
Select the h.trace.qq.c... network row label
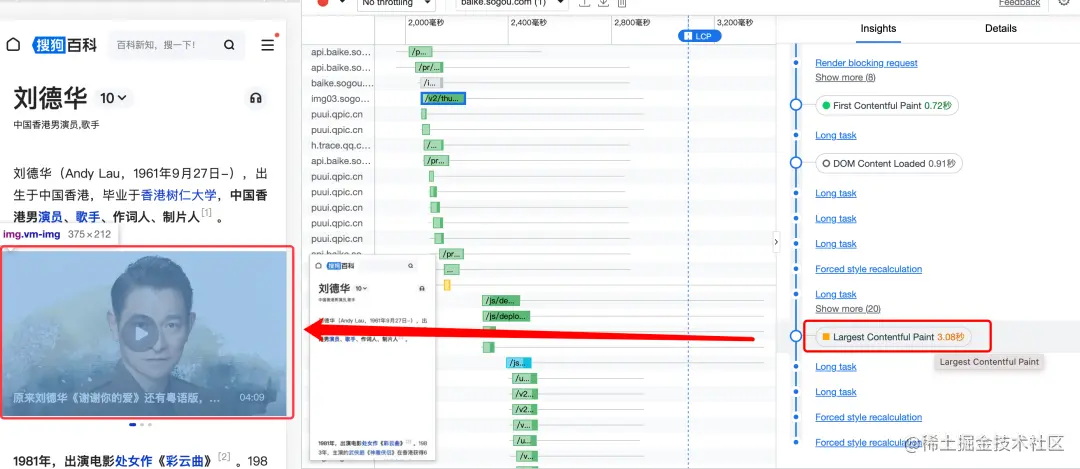(341, 145)
